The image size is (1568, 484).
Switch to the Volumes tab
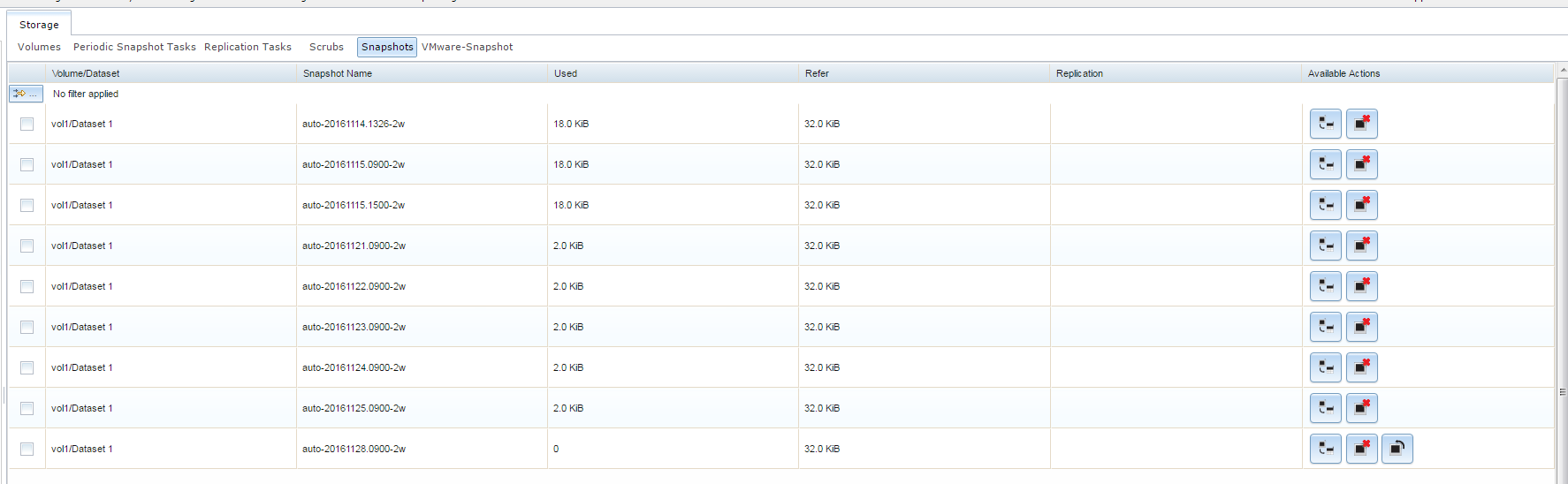pos(40,47)
